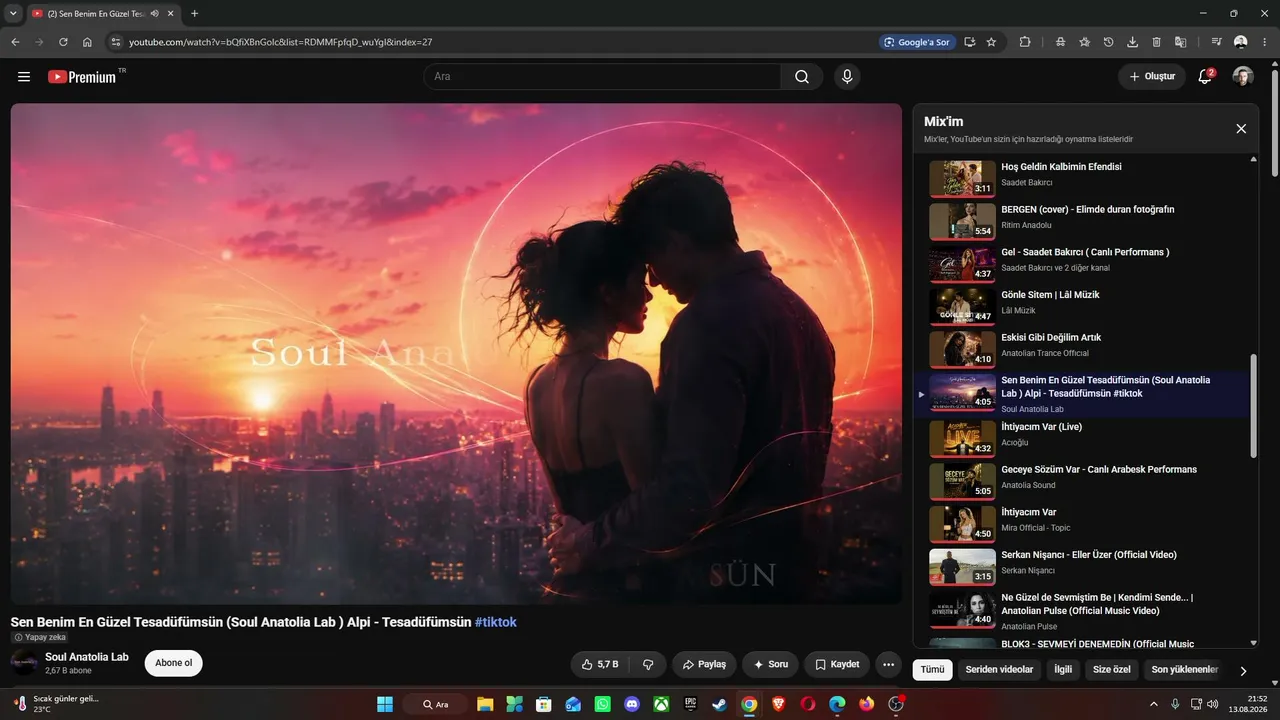This screenshot has height=720, width=1280.
Task: Reload the page in Chrome
Action: pyautogui.click(x=63, y=42)
